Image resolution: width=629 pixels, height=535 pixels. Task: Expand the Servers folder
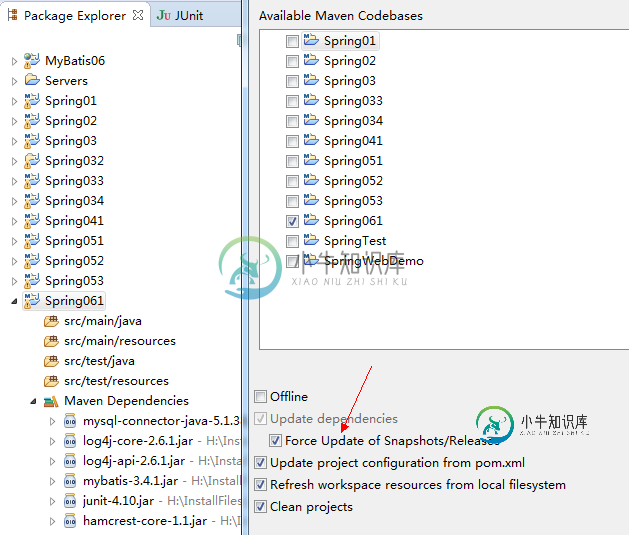click(14, 81)
